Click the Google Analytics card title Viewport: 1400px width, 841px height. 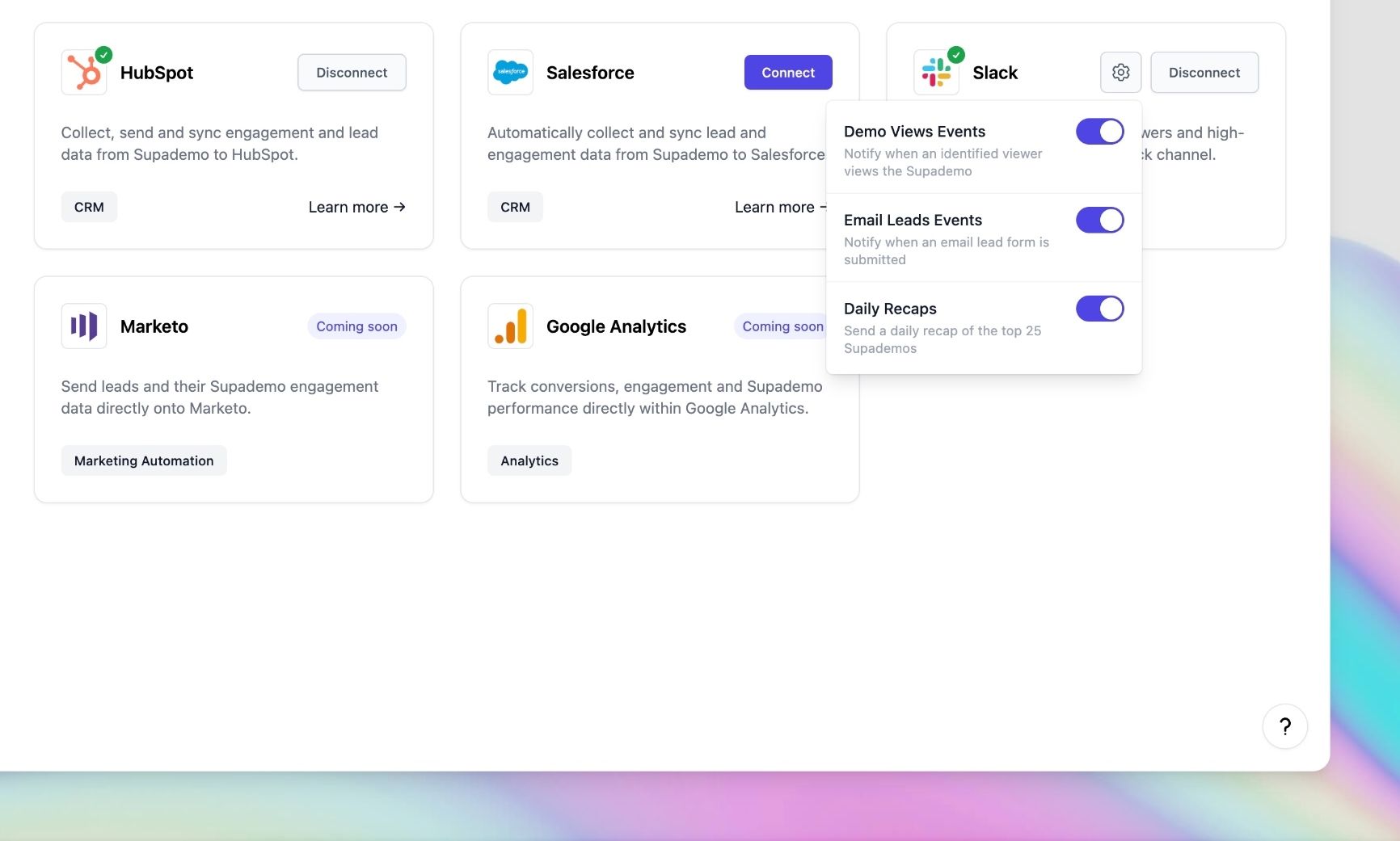tap(616, 326)
